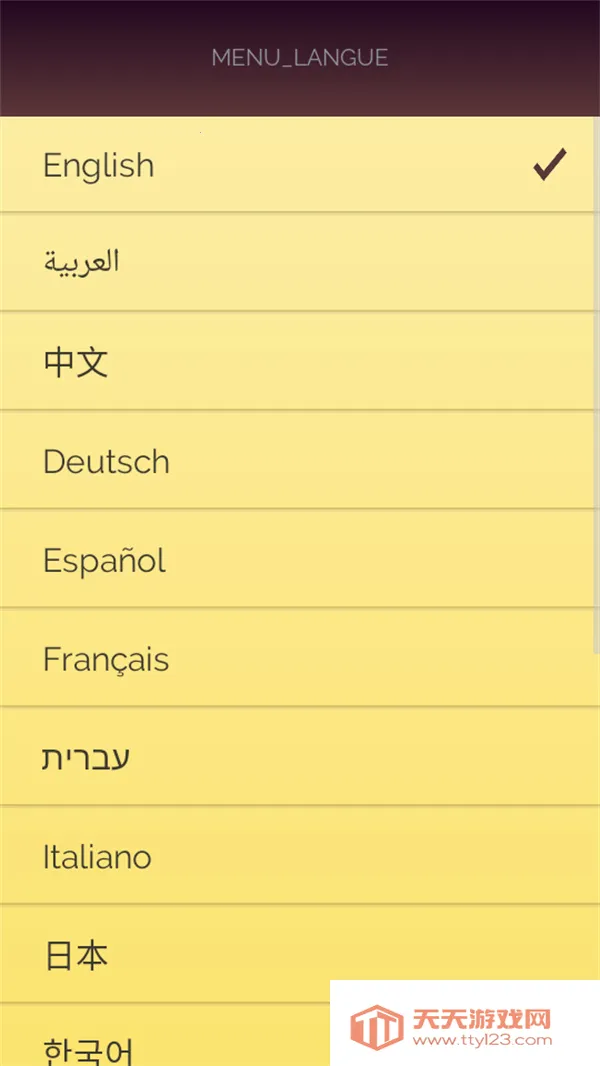Click the checkmark next to English
The width and height of the screenshot is (600, 1066).
point(550,165)
